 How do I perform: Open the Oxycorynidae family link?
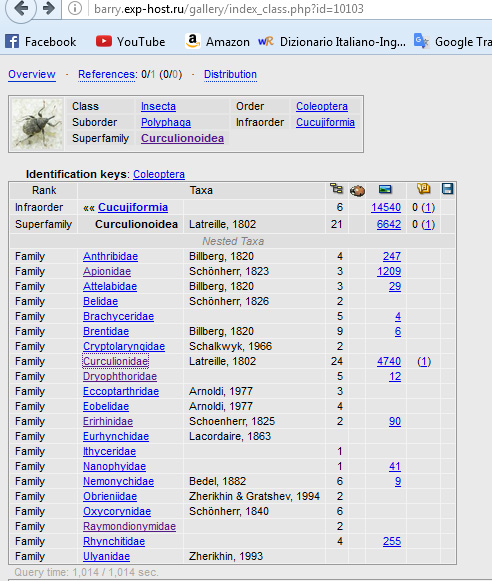(x=117, y=511)
